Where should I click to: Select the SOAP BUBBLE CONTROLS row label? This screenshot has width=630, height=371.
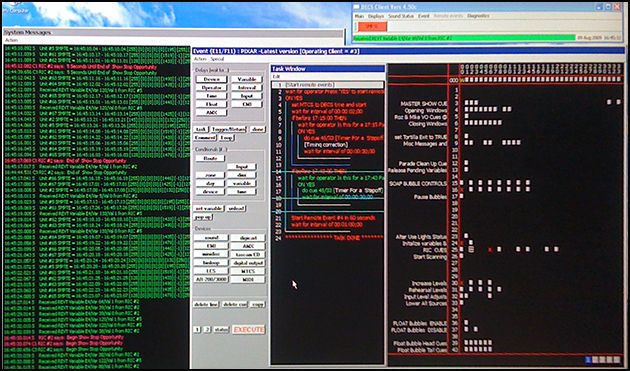[418, 184]
